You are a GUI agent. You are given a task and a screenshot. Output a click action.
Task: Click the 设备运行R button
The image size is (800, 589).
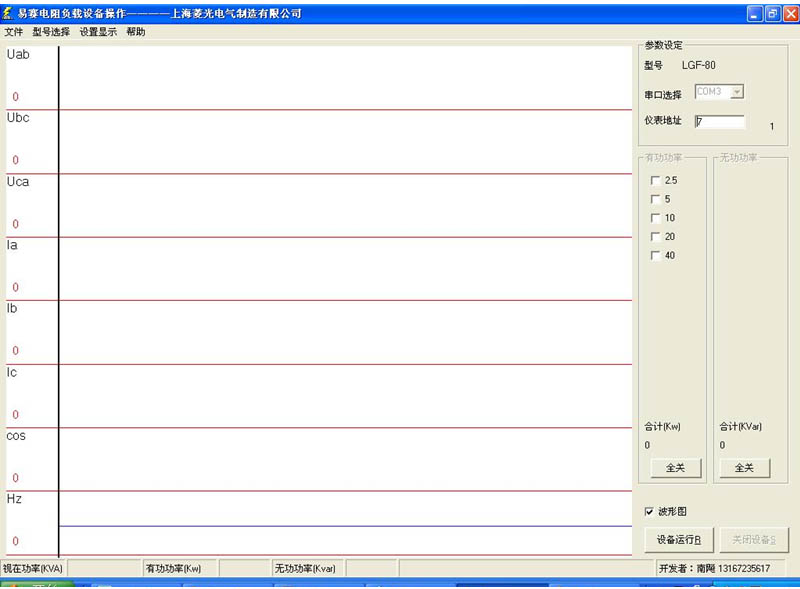point(678,540)
